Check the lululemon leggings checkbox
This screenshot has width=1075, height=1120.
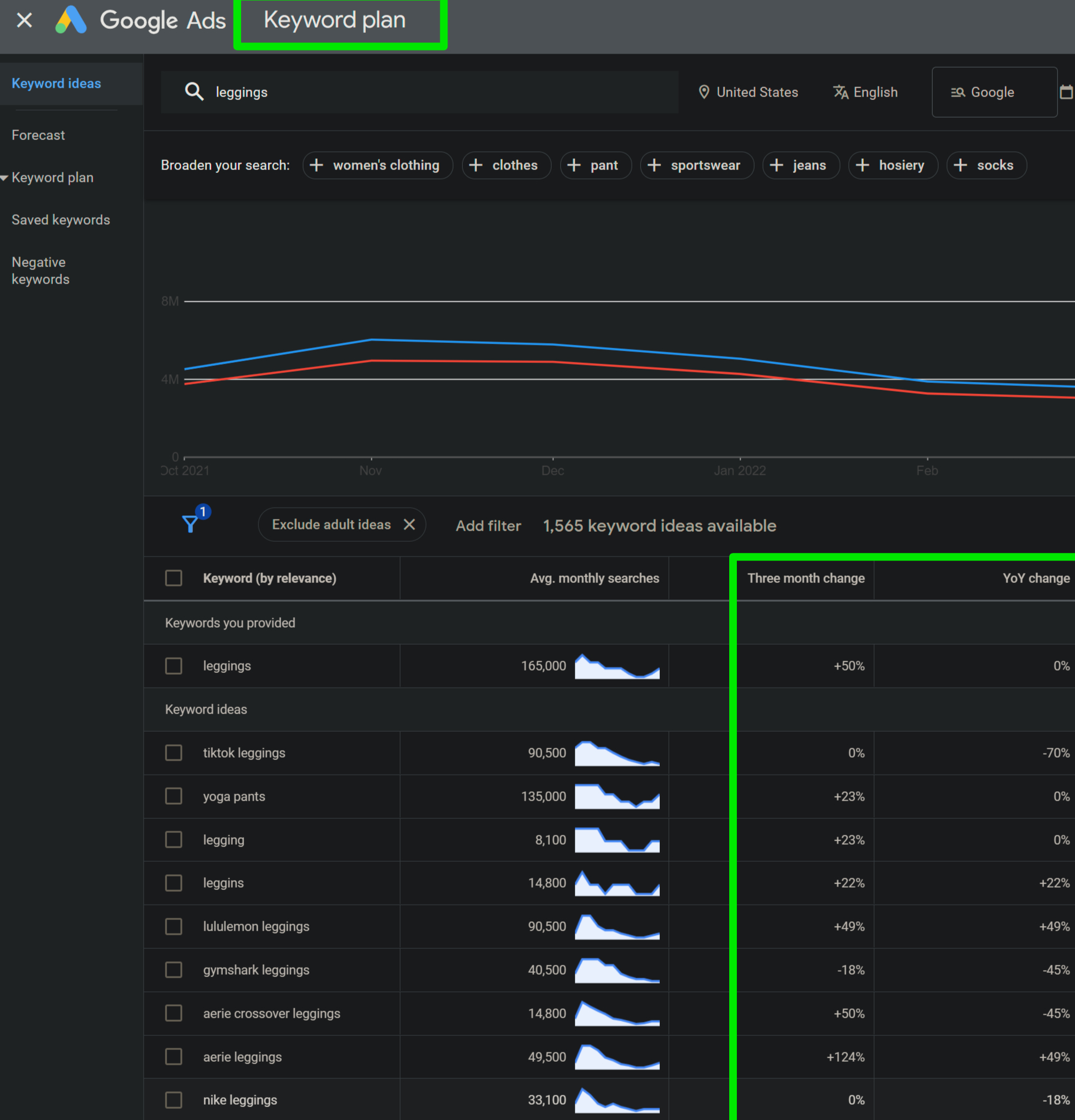click(x=173, y=926)
